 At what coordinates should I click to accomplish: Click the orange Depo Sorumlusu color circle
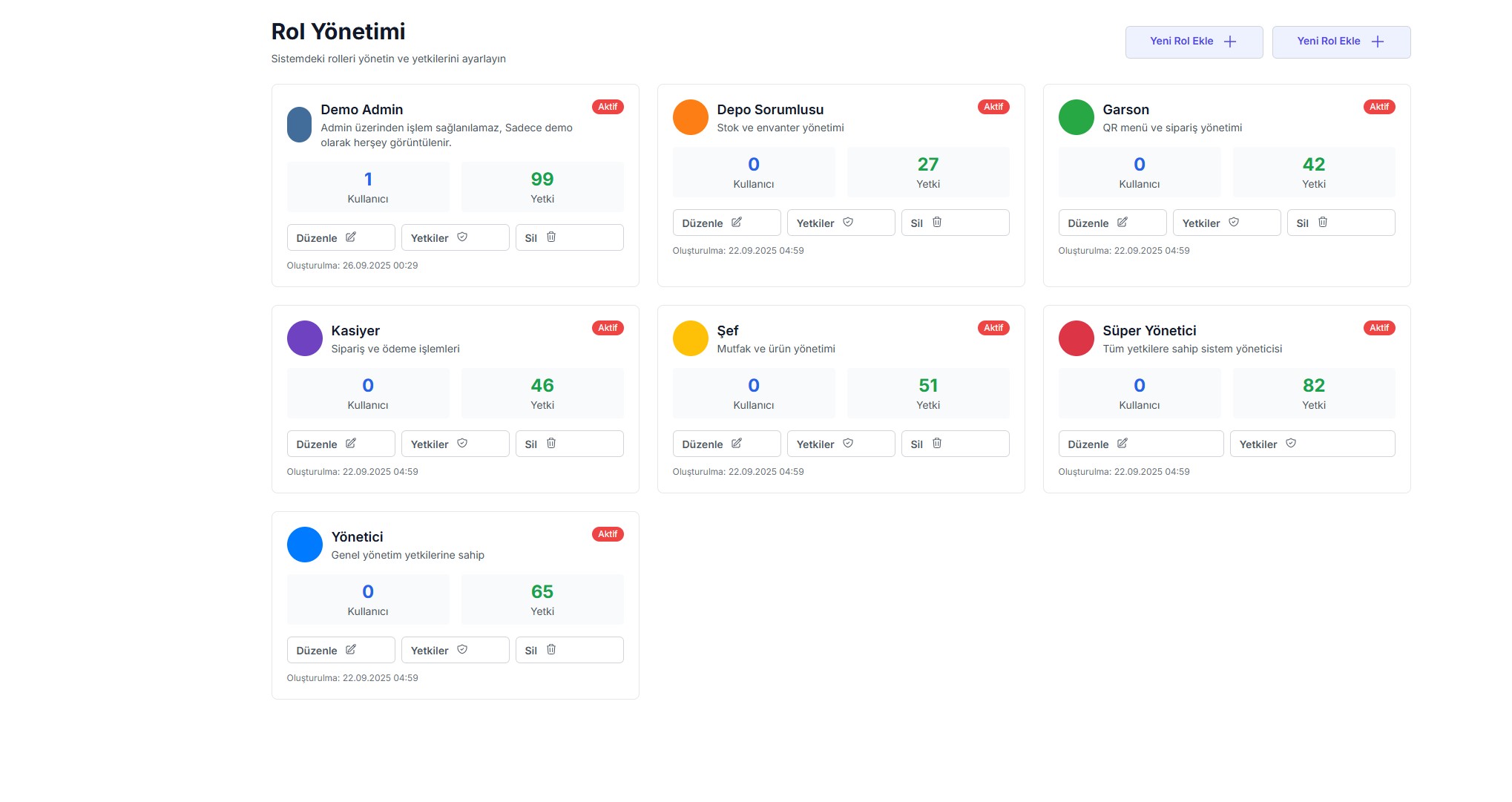pos(690,117)
